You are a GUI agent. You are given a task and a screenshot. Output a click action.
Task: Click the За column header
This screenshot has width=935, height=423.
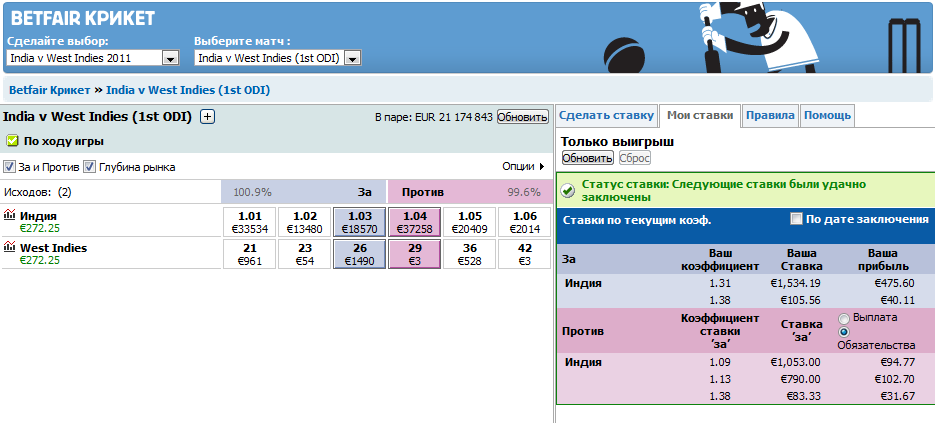click(364, 192)
